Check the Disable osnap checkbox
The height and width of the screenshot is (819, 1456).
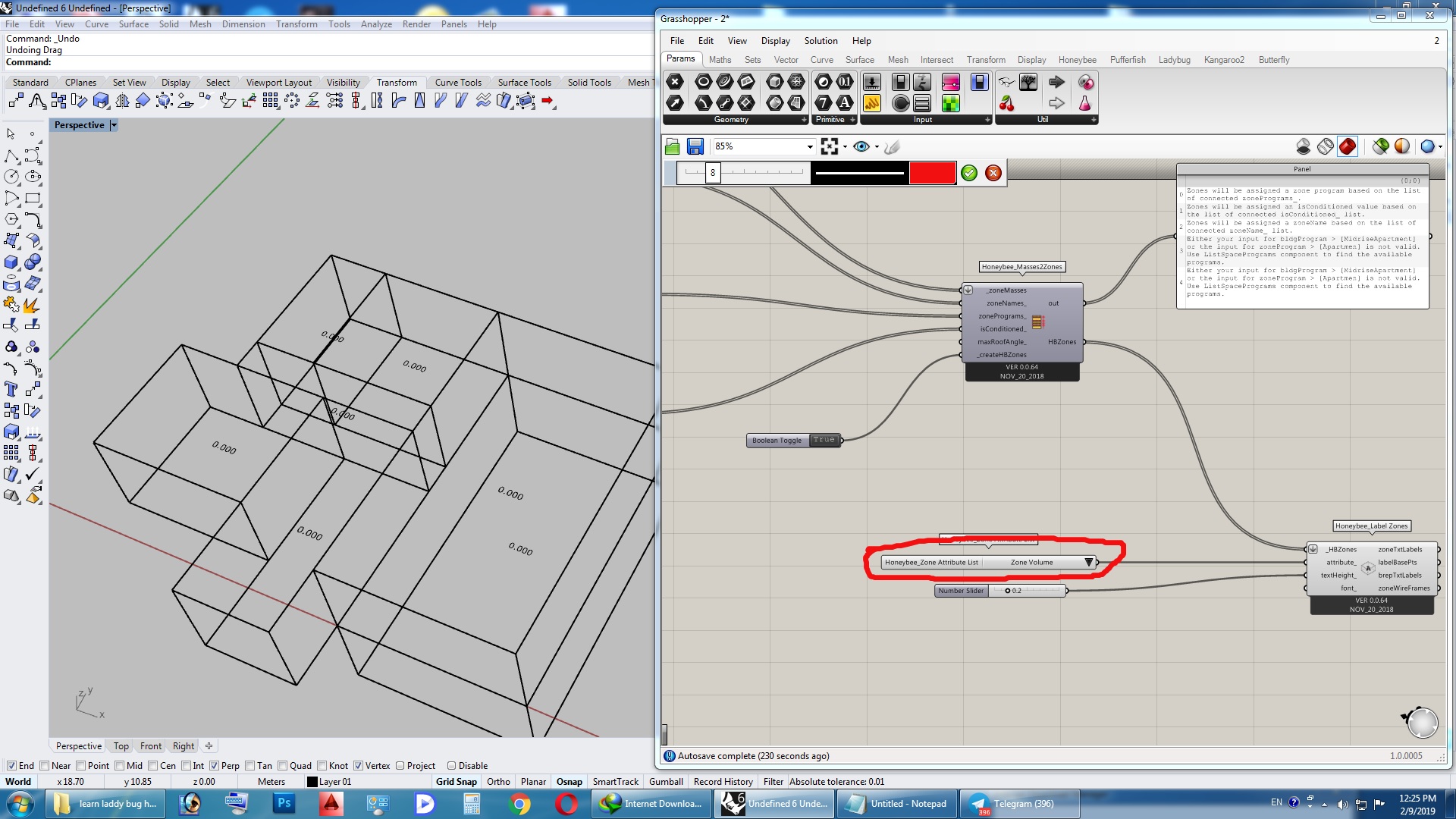tap(452, 765)
